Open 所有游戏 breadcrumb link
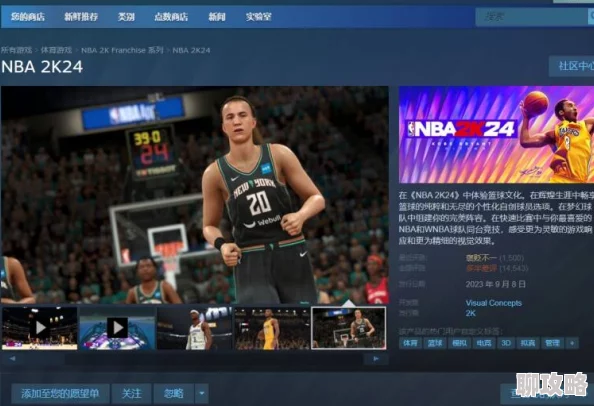This screenshot has height=406, width=594. pyautogui.click(x=16, y=50)
